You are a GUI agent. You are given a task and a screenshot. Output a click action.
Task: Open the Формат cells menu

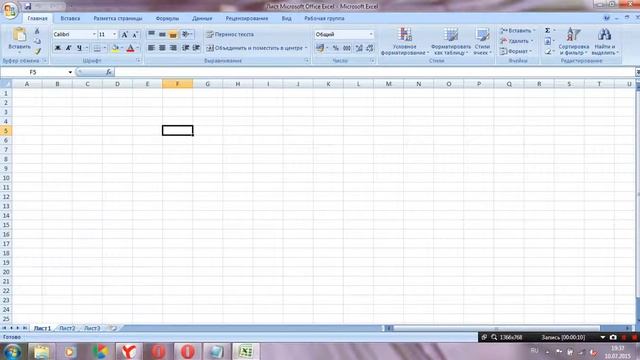click(516, 51)
